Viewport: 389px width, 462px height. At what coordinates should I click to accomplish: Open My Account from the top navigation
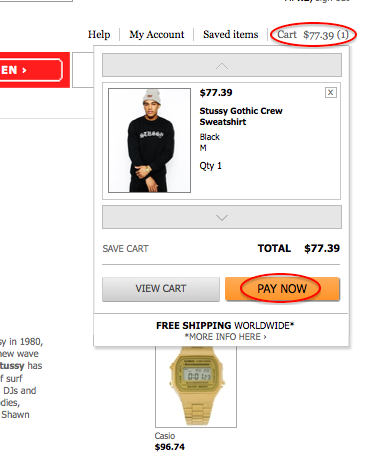[157, 34]
